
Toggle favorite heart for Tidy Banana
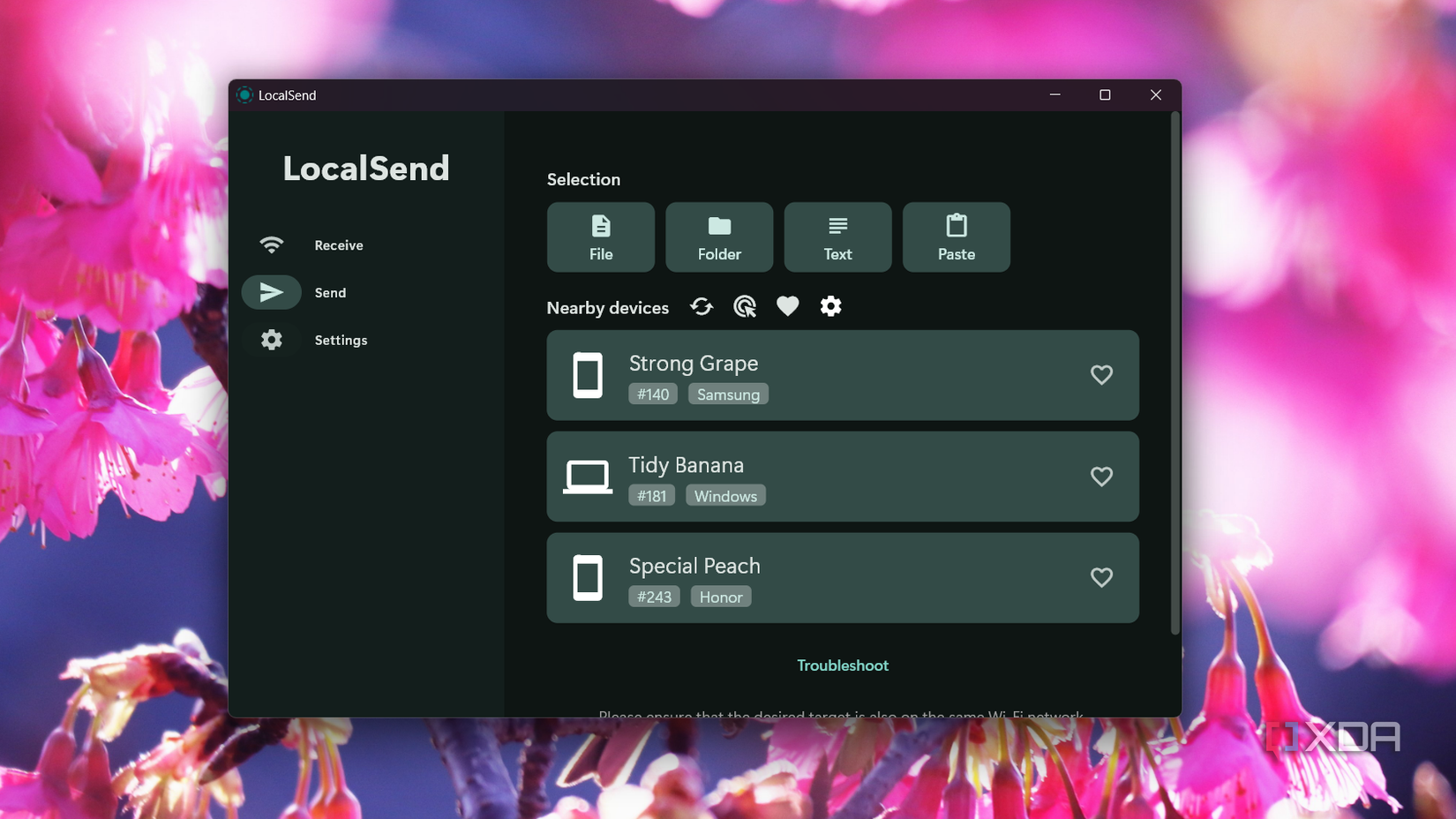tap(1101, 477)
